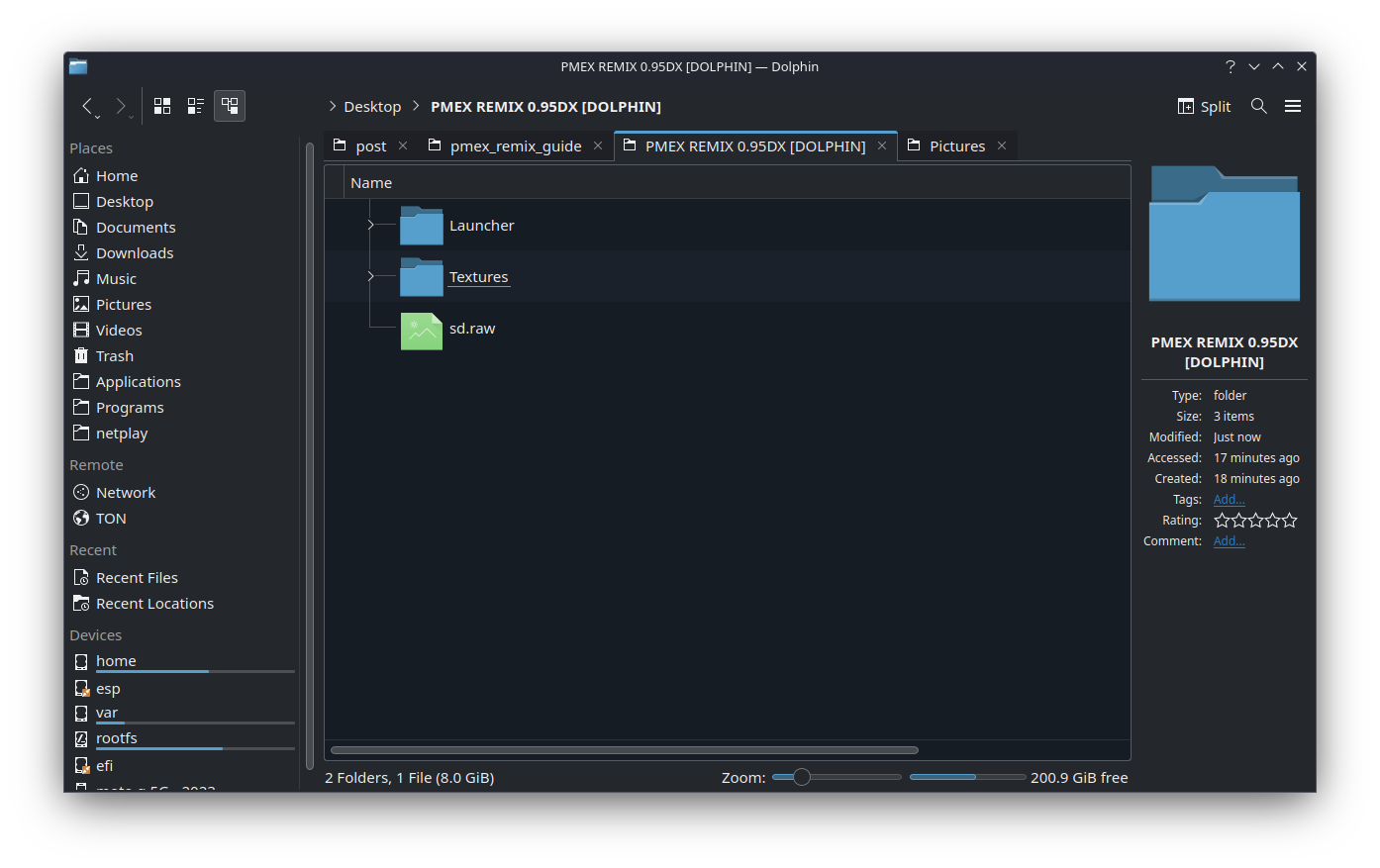Switch to Icons view mode
Image resolution: width=1380 pixels, height=868 pixels.
(162, 106)
